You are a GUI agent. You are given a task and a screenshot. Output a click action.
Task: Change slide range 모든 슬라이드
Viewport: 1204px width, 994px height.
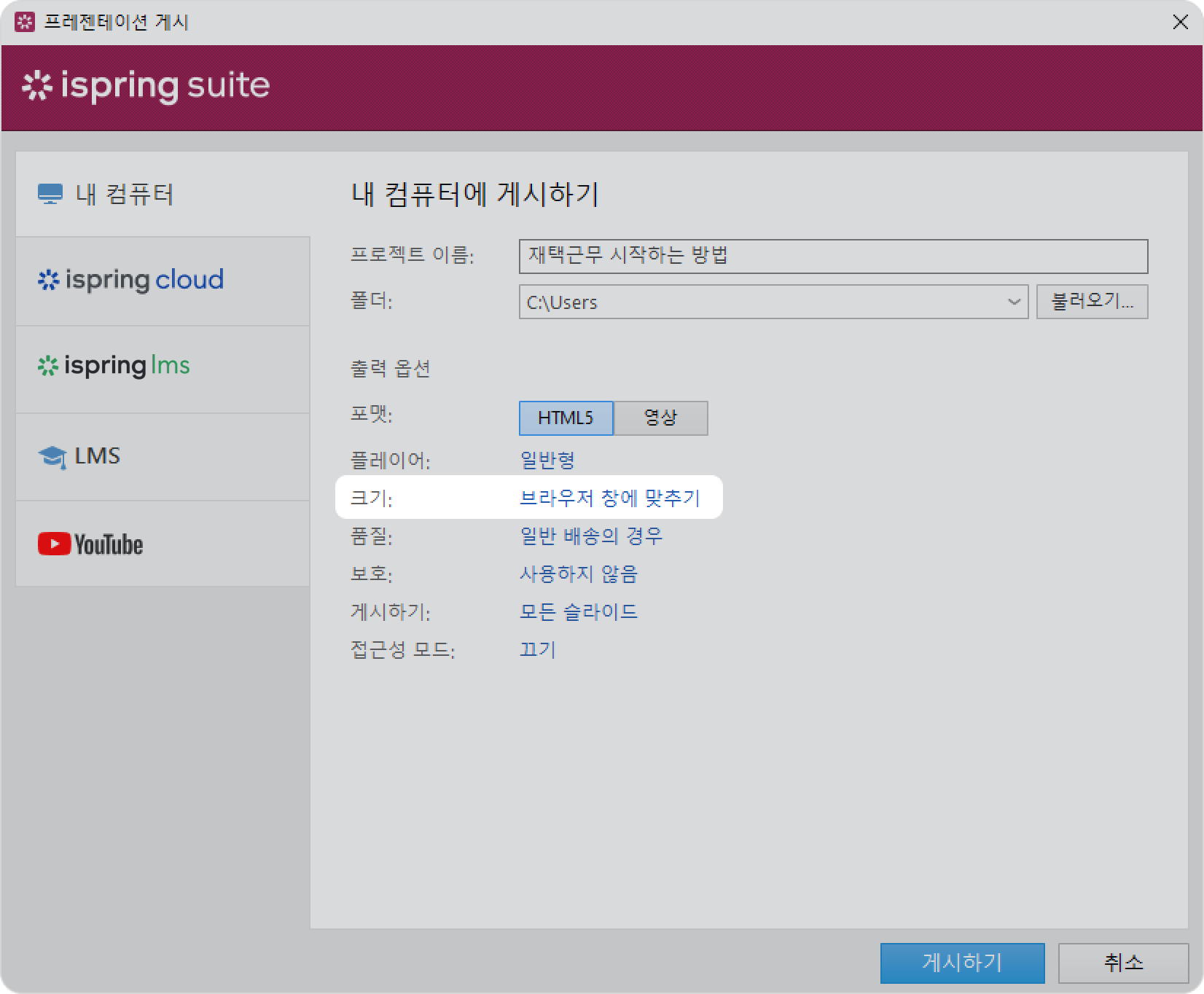(x=579, y=612)
